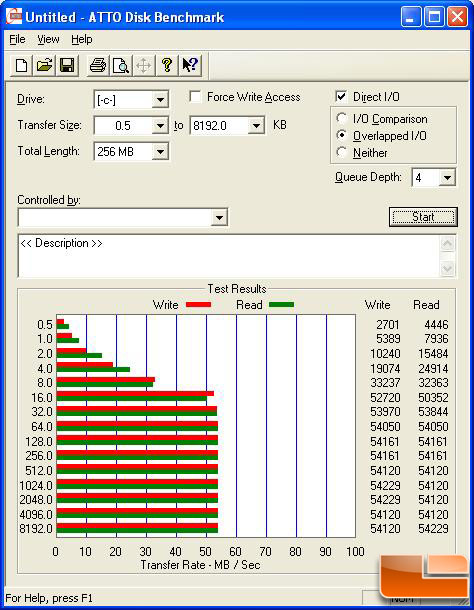Image resolution: width=474 pixels, height=610 pixels.
Task: Uncheck the Direct I/O checkbox
Action: click(x=341, y=96)
